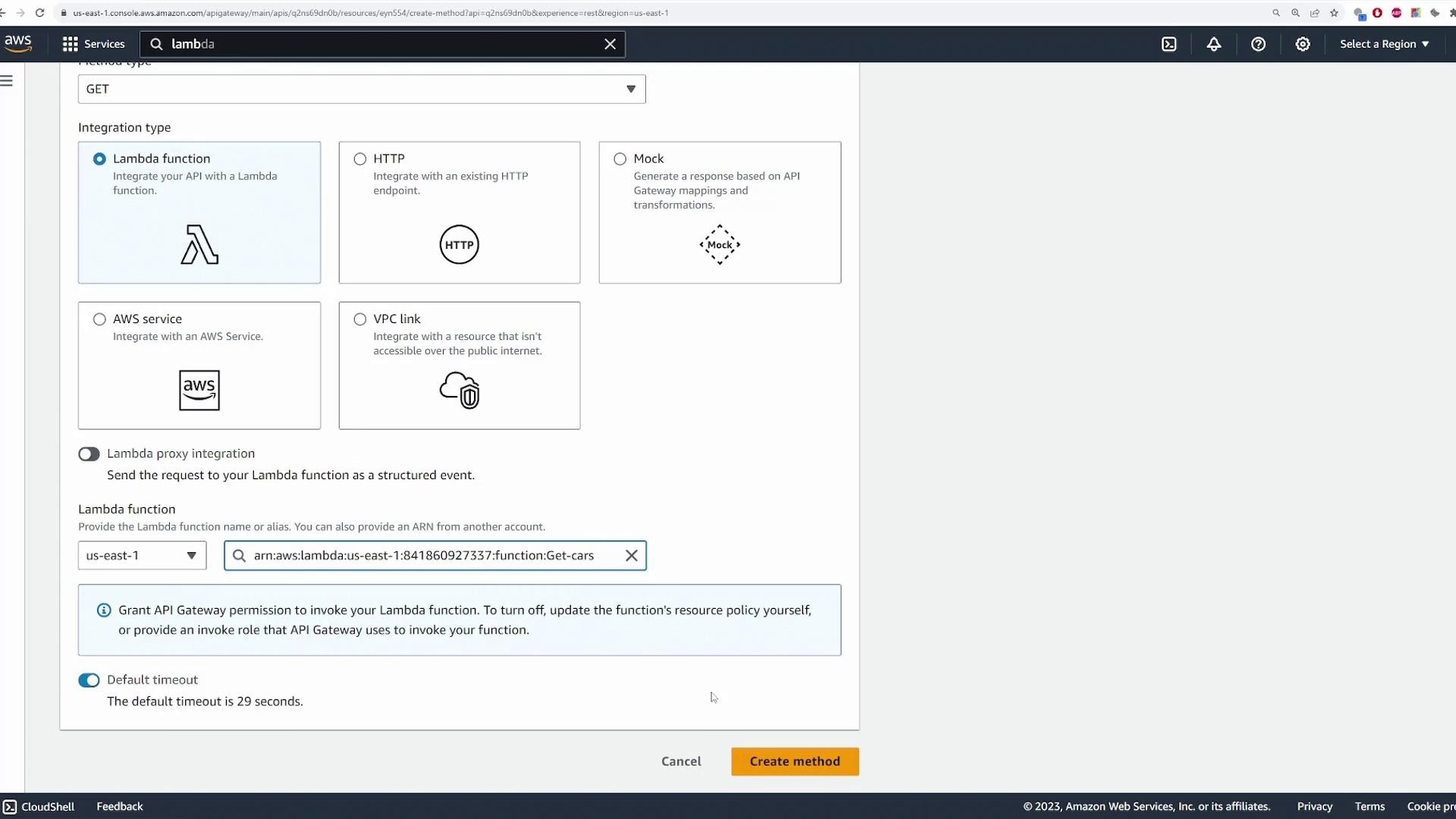
Task: Turn off the Default timeout toggle
Action: pyautogui.click(x=89, y=680)
